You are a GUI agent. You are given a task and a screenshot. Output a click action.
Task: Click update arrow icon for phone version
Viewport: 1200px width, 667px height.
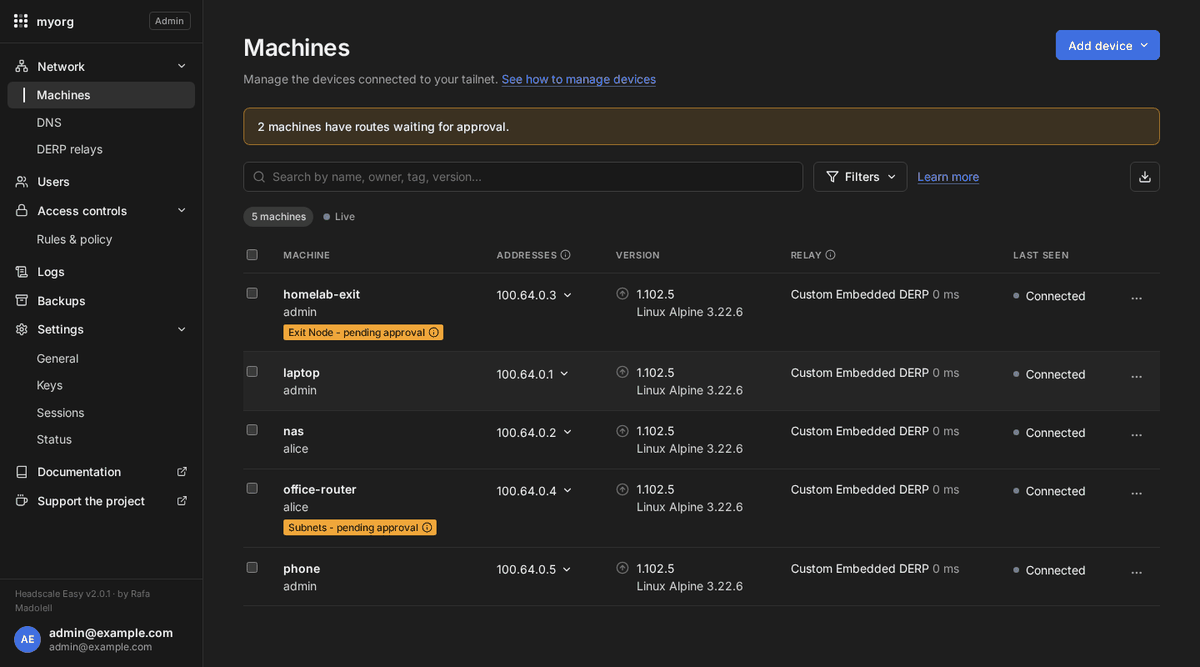[622, 568]
